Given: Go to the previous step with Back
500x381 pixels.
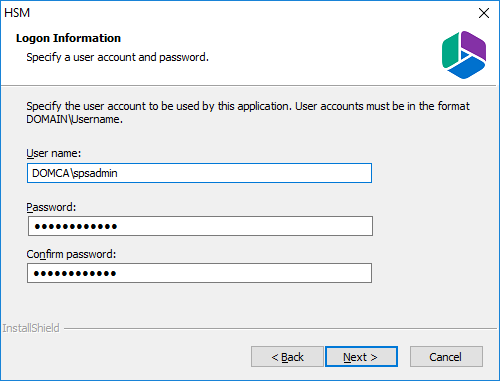Looking at the screenshot, I should [x=287, y=357].
